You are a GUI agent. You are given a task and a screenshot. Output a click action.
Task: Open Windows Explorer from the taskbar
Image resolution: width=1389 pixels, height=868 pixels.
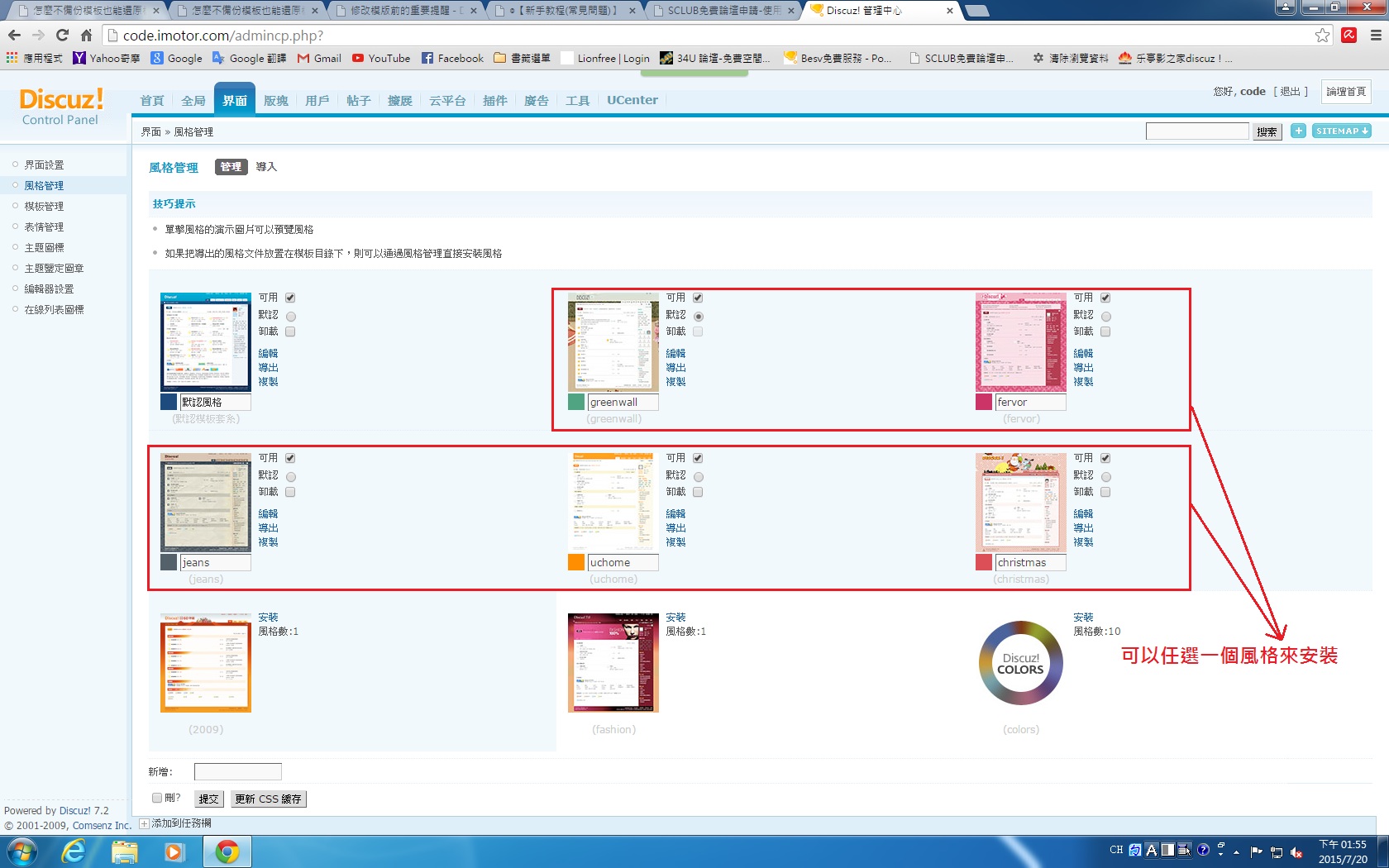pyautogui.click(x=124, y=851)
